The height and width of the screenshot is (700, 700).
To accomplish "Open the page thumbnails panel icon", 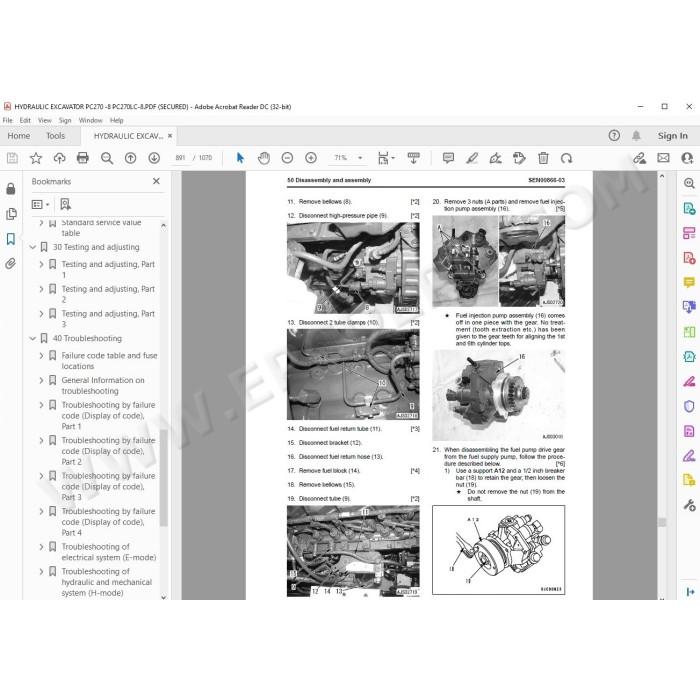I will click(11, 214).
